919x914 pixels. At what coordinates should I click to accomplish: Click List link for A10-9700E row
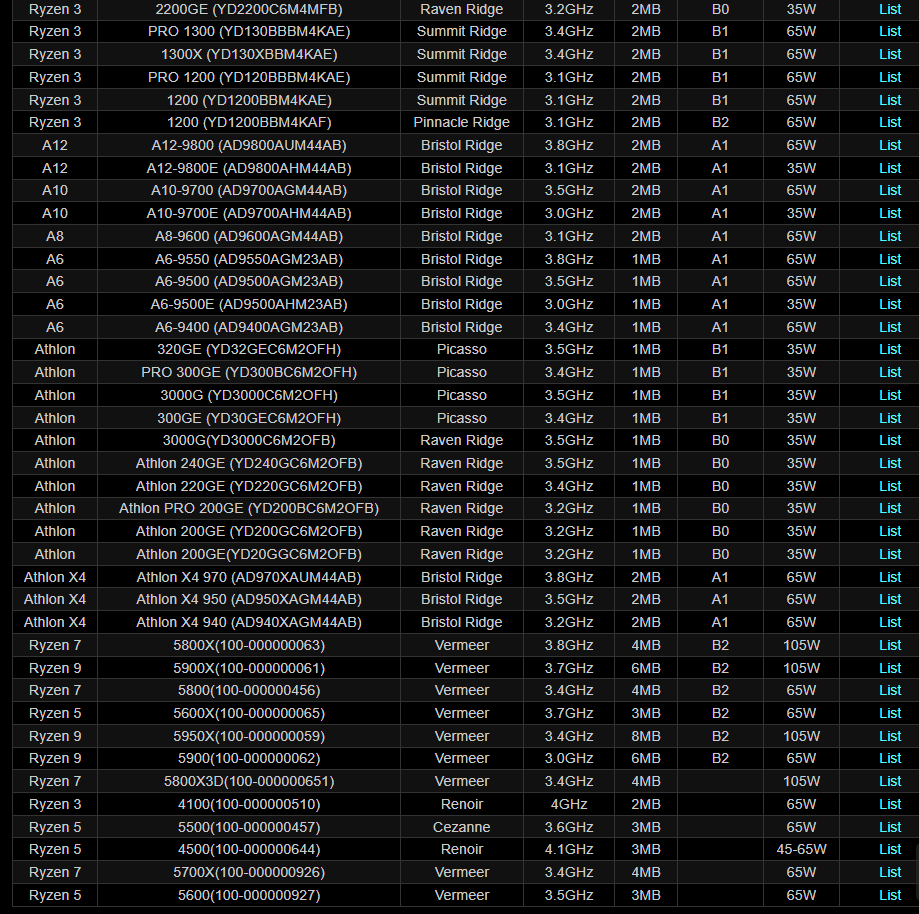pyautogui.click(x=890, y=213)
